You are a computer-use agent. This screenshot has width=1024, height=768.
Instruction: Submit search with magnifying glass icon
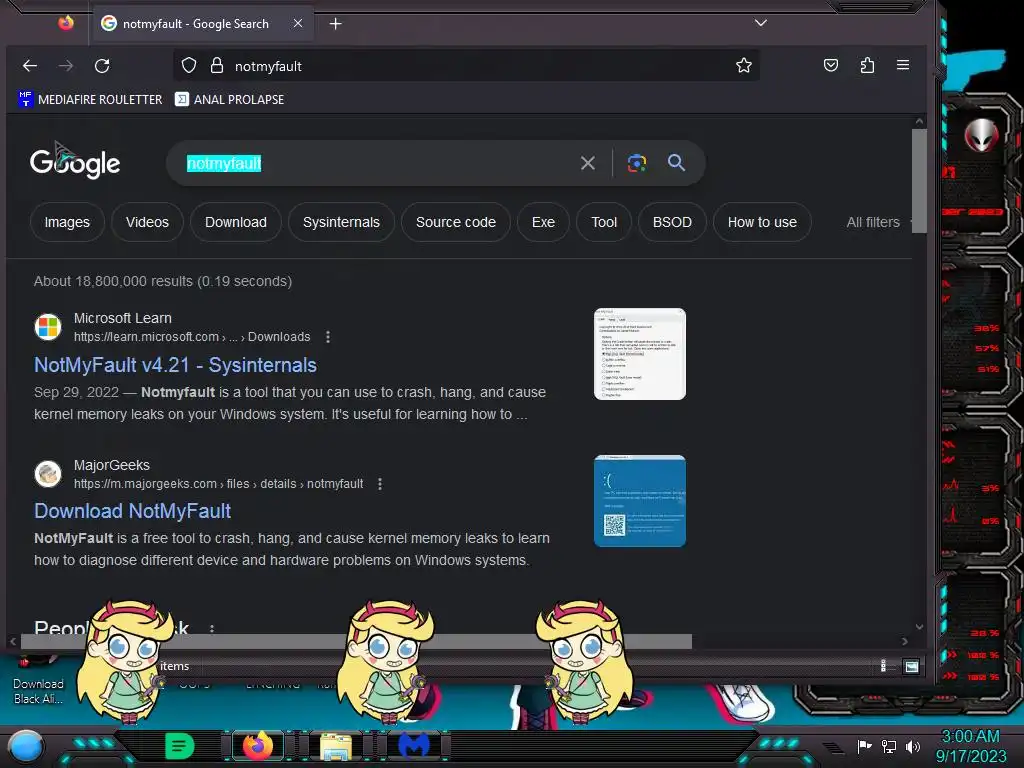pyautogui.click(x=677, y=163)
